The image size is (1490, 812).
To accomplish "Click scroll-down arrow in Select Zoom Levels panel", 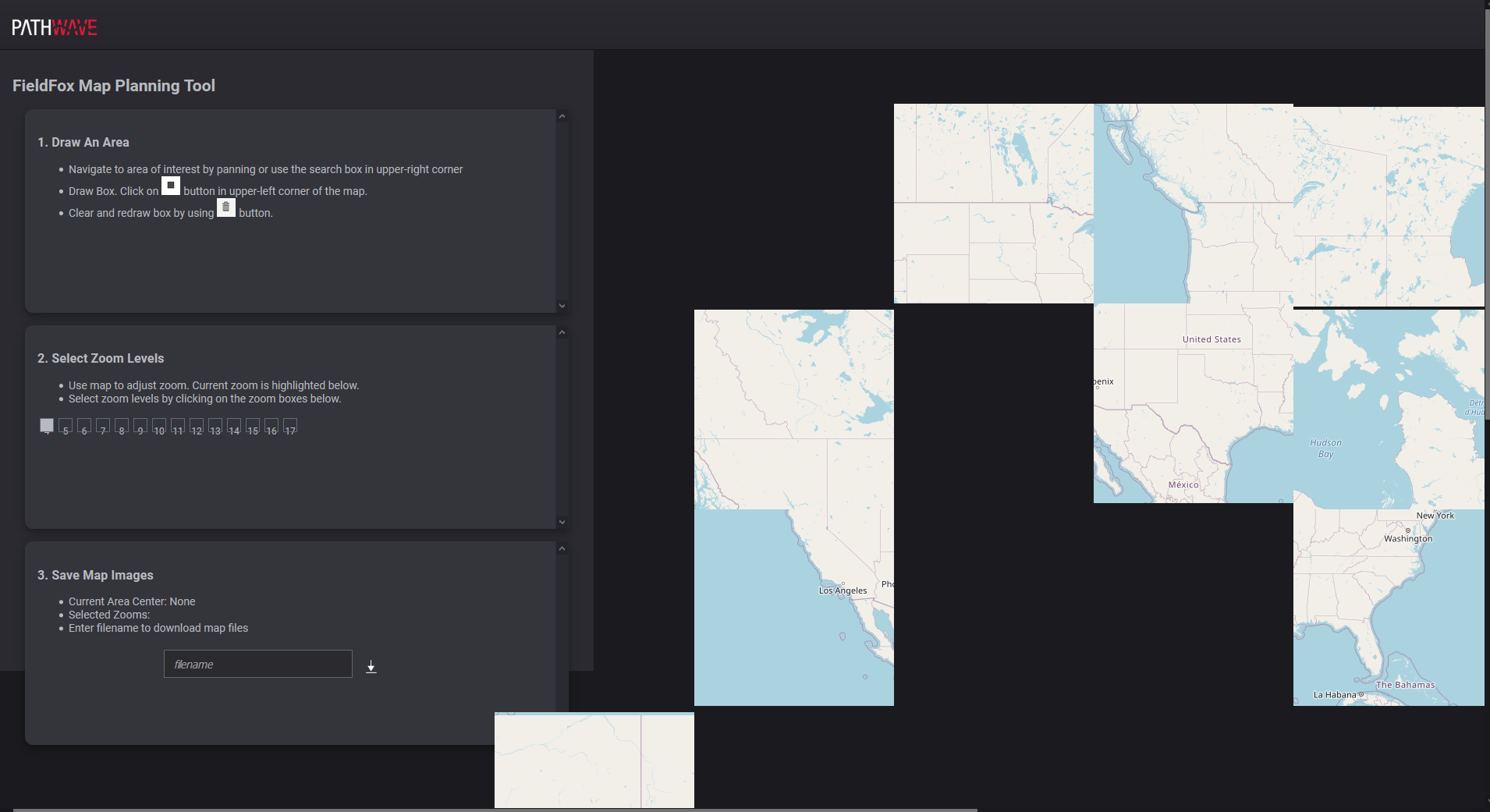I will click(562, 522).
